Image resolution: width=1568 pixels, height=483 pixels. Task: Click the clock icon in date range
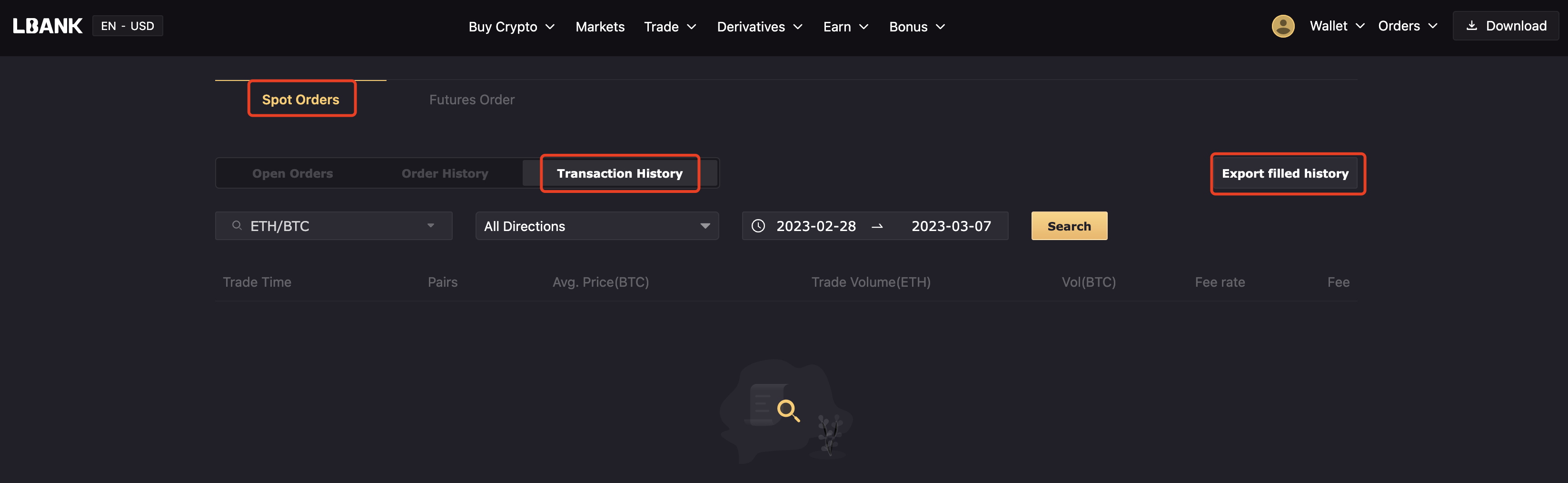[x=758, y=226]
